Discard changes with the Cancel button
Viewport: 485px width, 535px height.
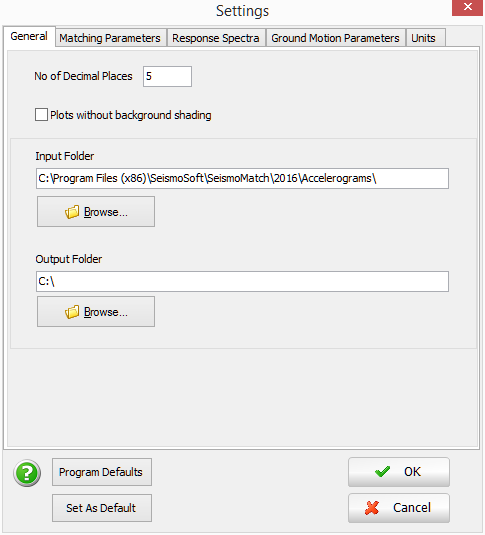point(399,508)
